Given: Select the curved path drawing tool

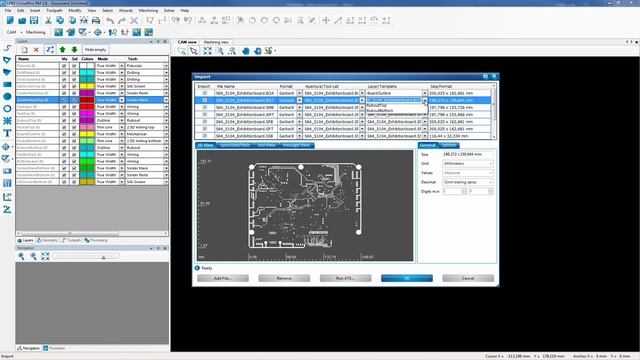Looking at the screenshot, I should (7, 48).
